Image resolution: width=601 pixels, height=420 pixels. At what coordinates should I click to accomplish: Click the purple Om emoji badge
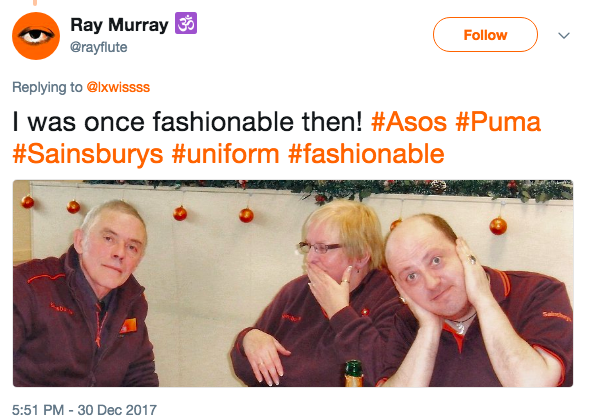tap(186, 23)
